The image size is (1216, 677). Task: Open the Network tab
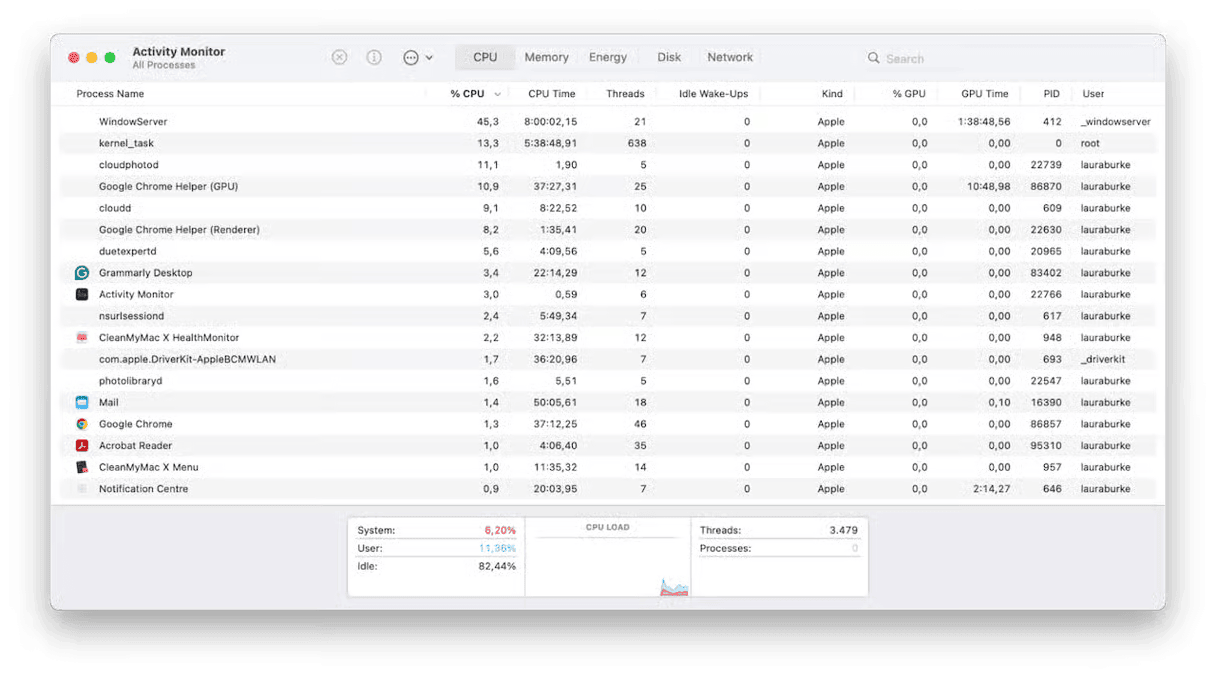730,58
